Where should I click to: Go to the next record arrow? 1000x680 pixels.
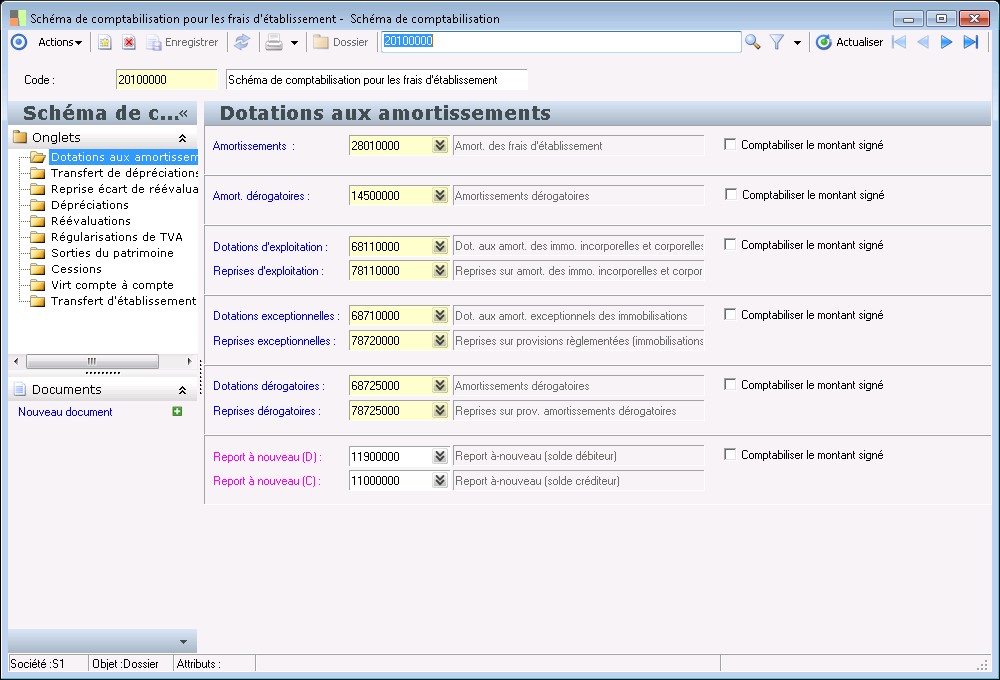pos(946,42)
